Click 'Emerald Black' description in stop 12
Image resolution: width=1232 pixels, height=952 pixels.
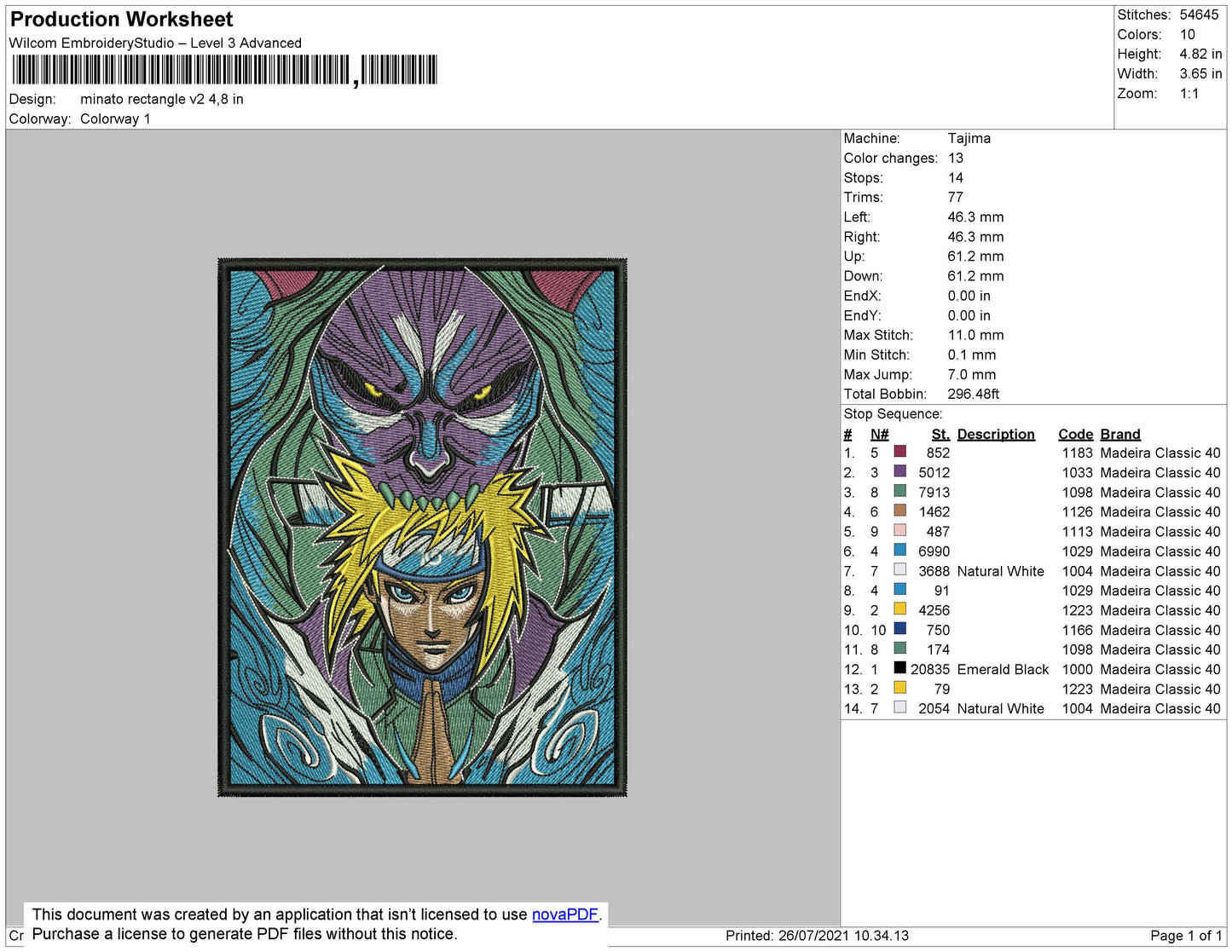pyautogui.click(x=1003, y=670)
